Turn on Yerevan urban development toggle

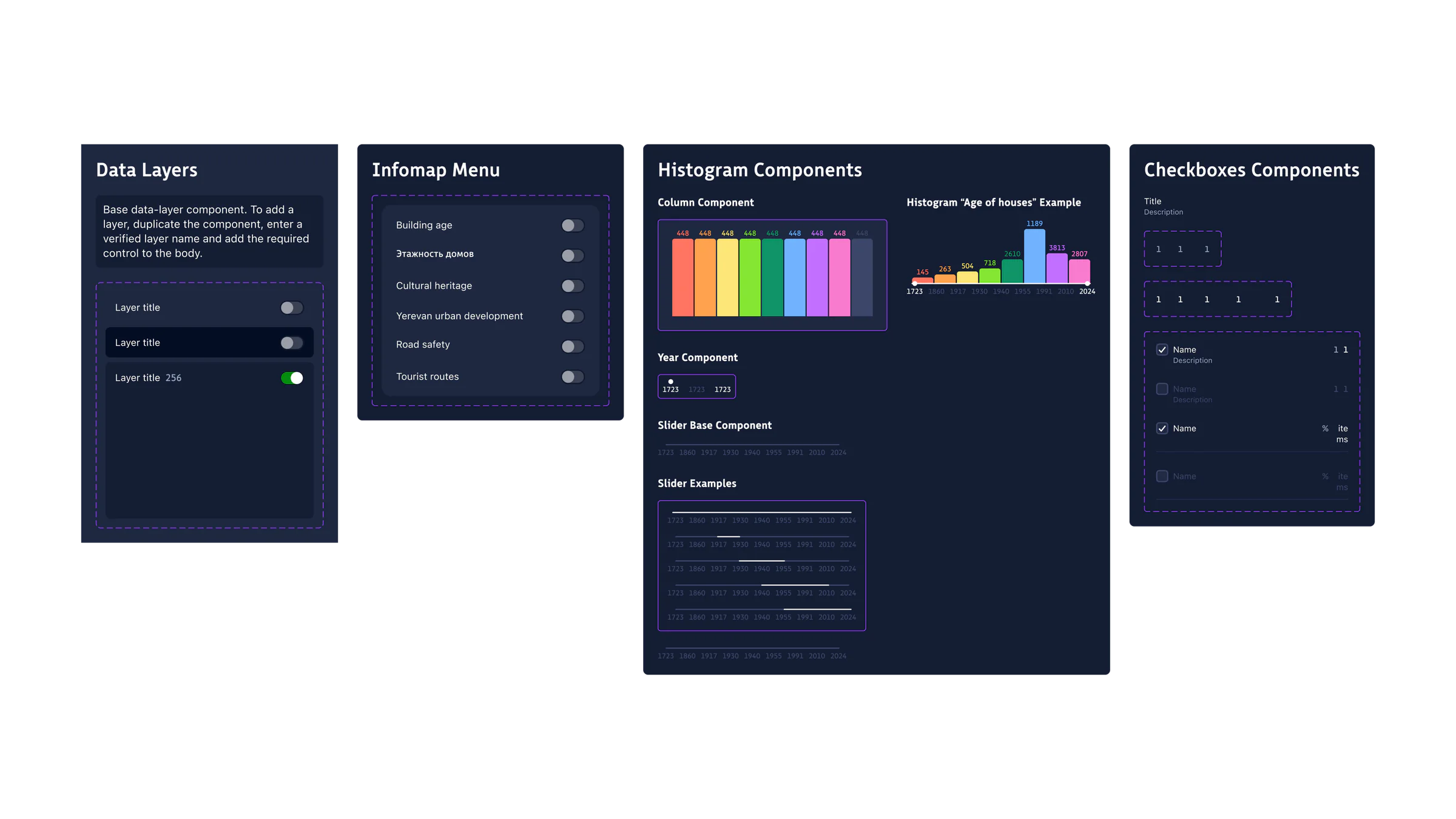[573, 316]
